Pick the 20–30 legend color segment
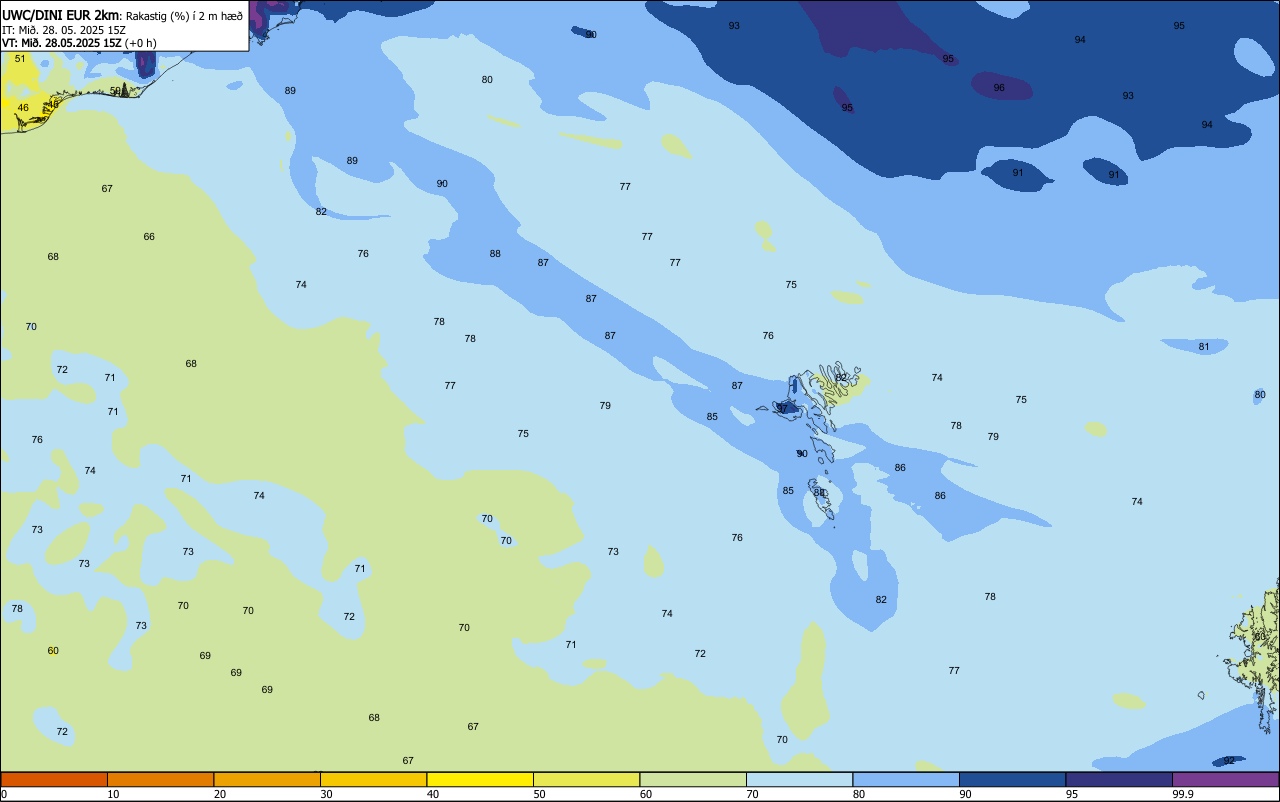The image size is (1280, 802). (267, 779)
